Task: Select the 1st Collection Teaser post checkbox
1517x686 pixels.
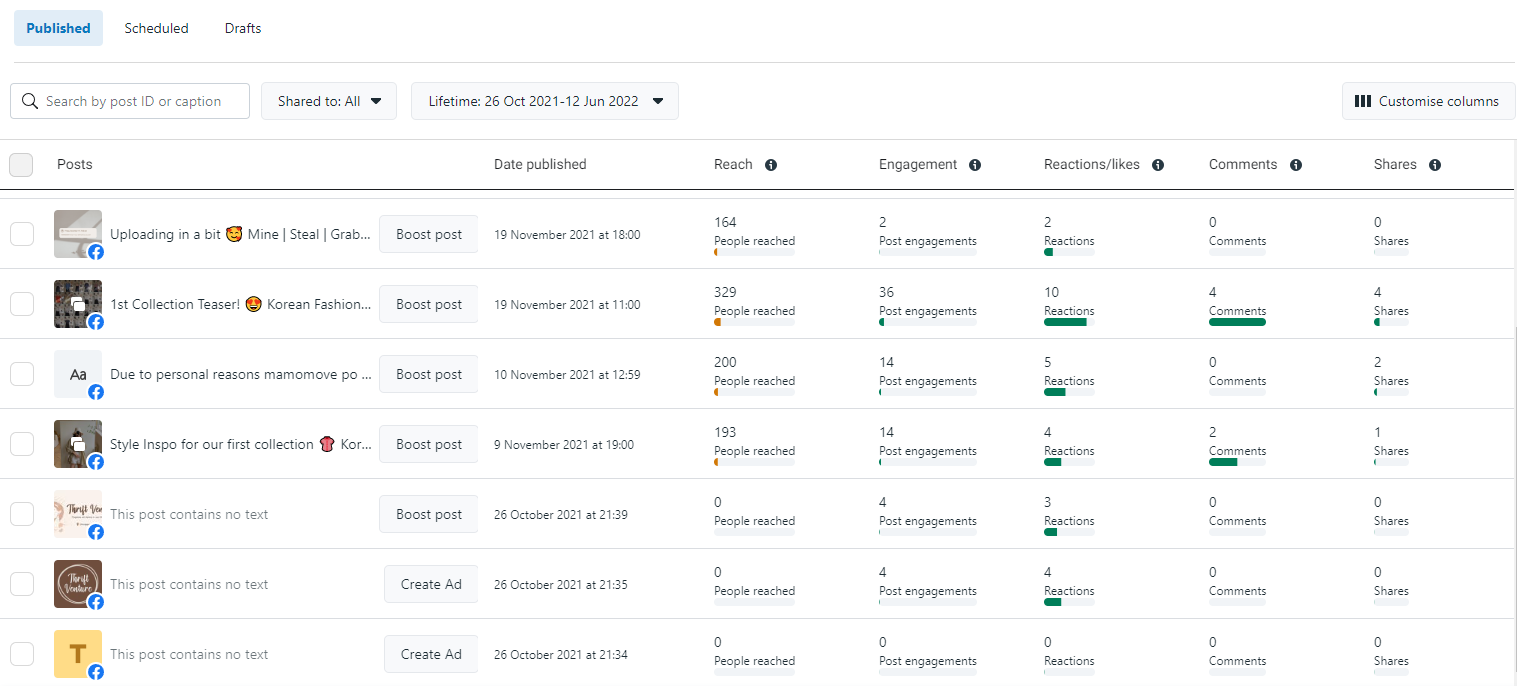Action: (x=22, y=304)
